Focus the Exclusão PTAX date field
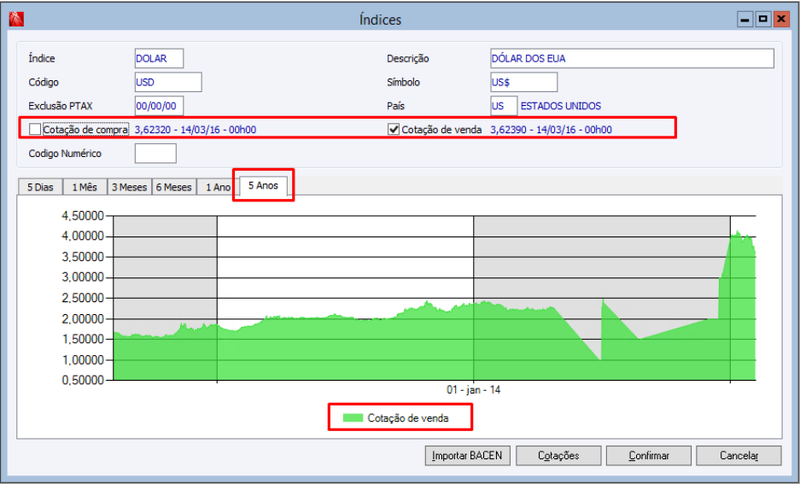Viewport: 800px width, 484px height. 159,106
